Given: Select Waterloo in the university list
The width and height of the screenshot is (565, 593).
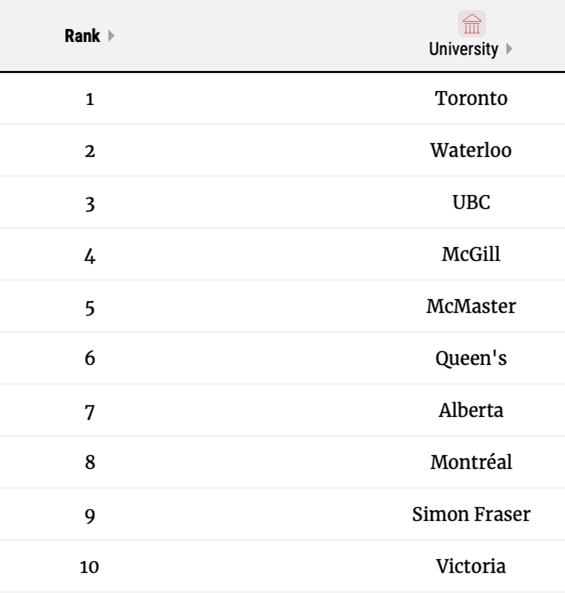Looking at the screenshot, I should (471, 150).
